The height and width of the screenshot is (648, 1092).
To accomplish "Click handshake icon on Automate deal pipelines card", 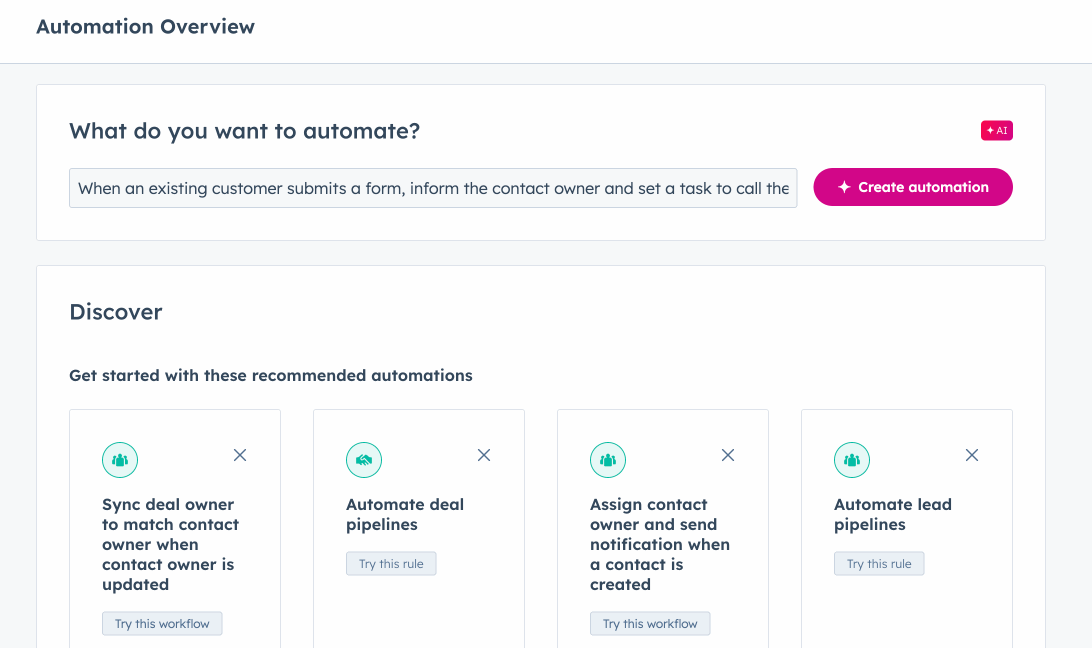I will click(364, 460).
